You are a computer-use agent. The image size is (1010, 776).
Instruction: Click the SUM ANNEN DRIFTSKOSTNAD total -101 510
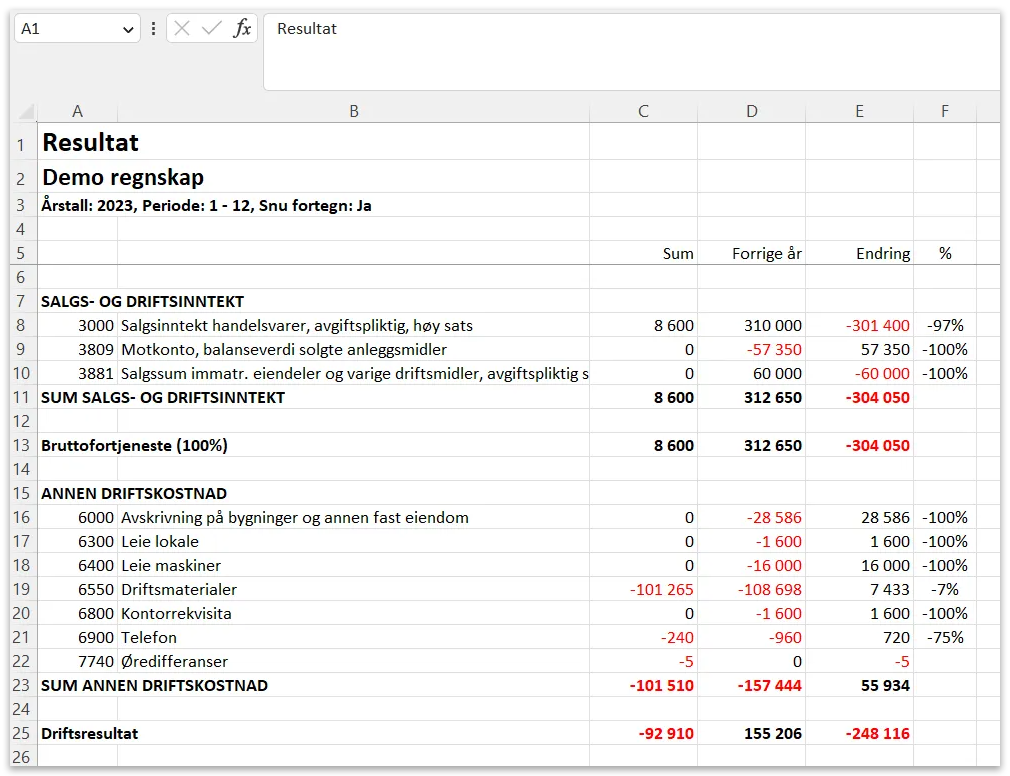[643, 685]
